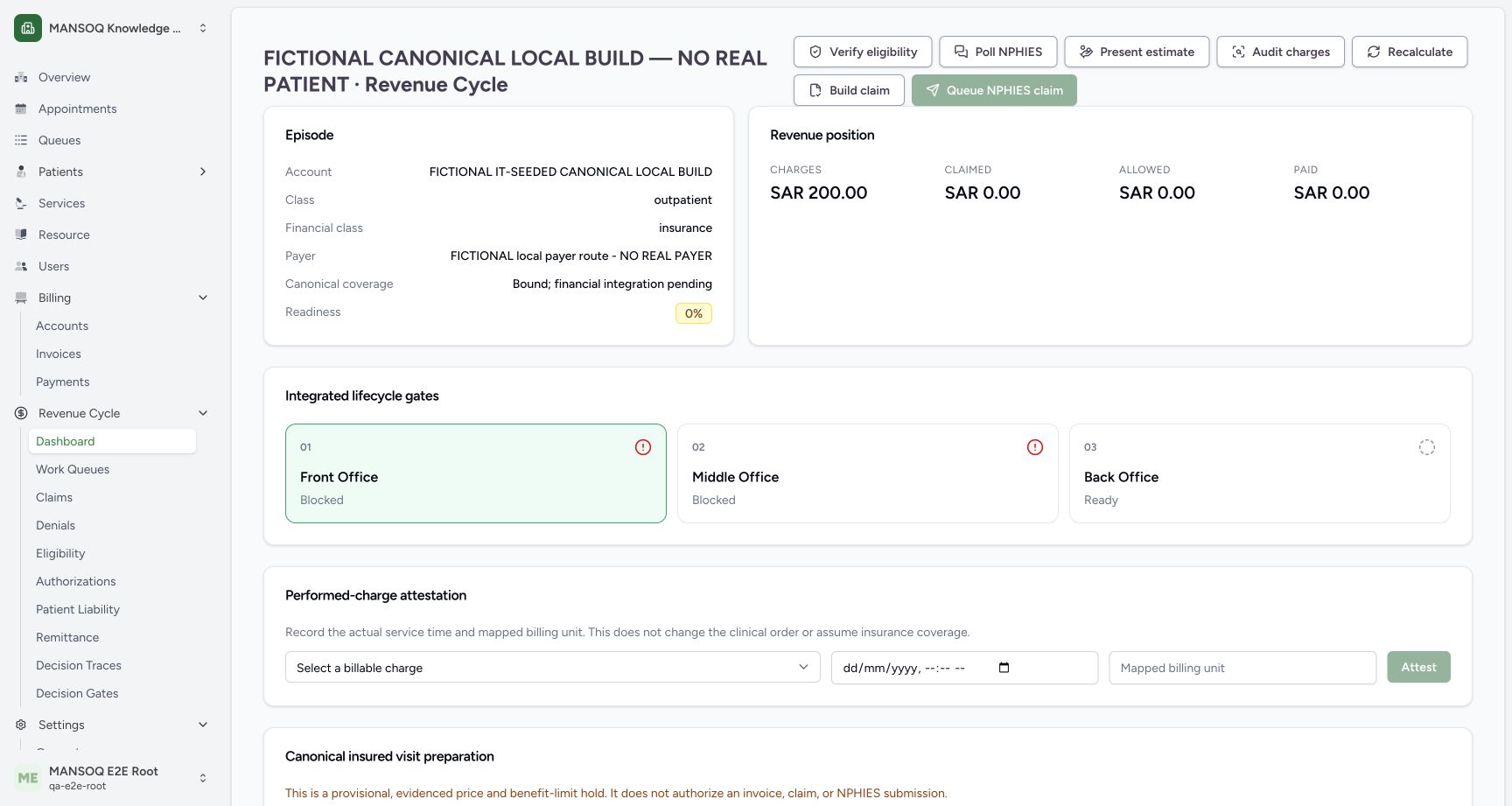Collapse the Settings section chevron
This screenshot has width=1512, height=806.
pos(203,725)
